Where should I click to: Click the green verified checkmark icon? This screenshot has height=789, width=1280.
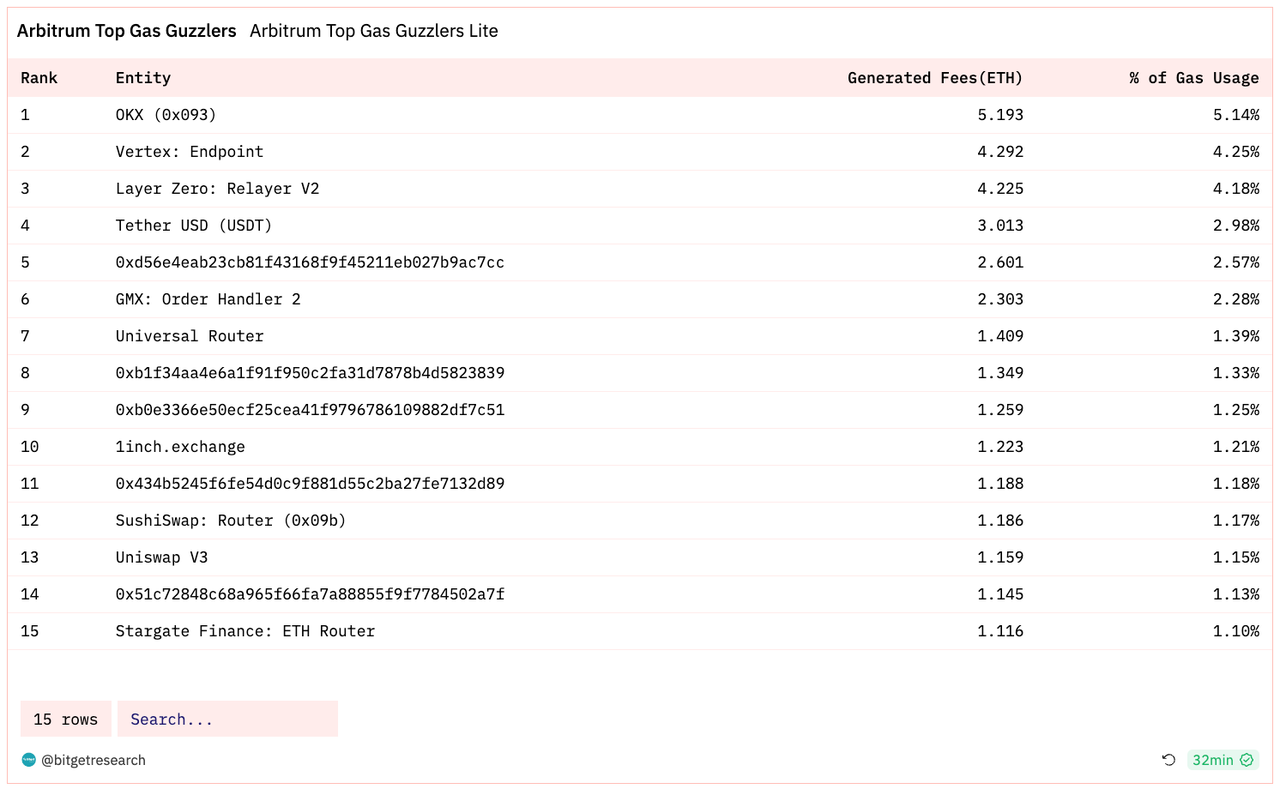pyautogui.click(x=1247, y=760)
